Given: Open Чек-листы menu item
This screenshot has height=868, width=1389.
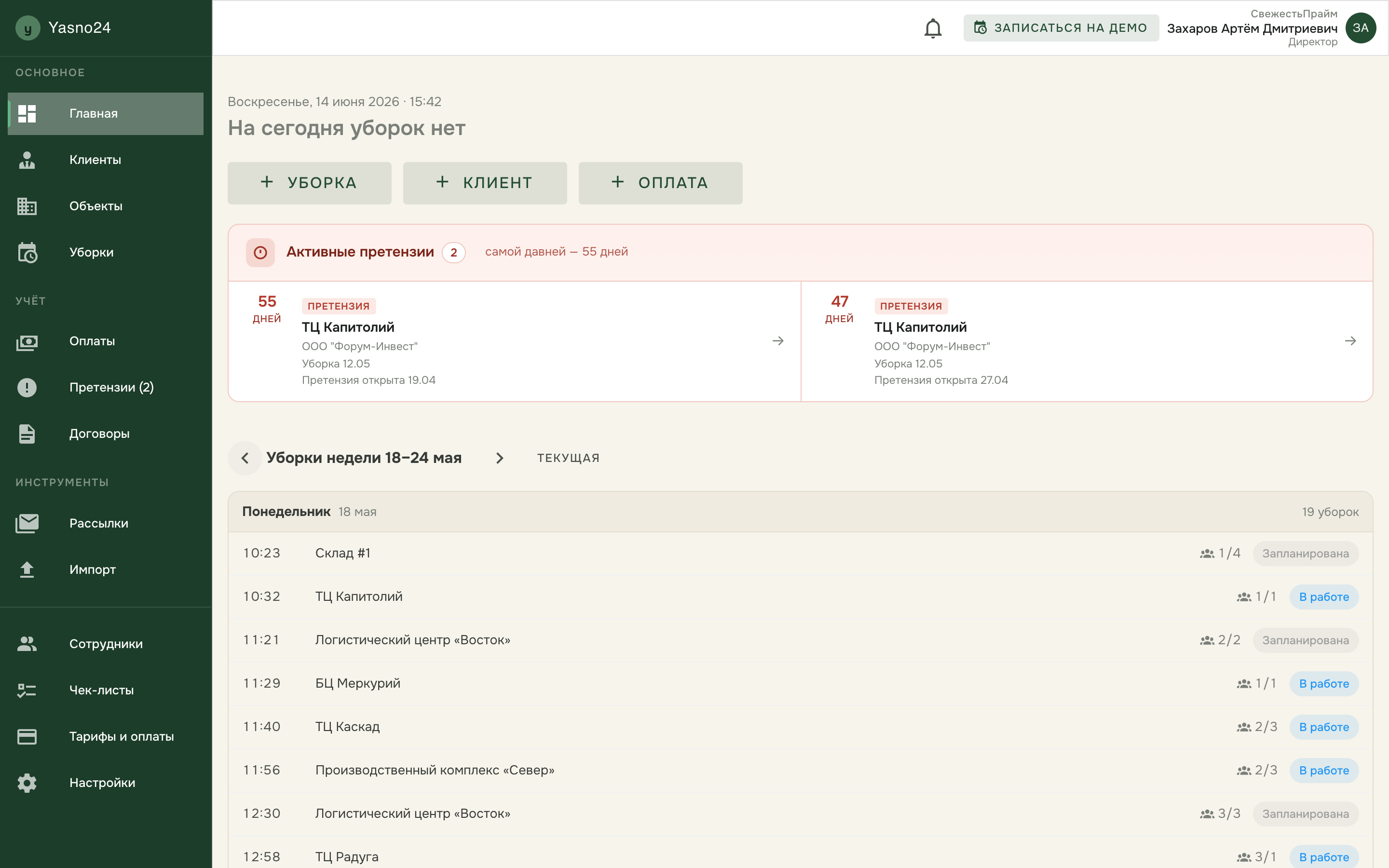Looking at the screenshot, I should [106, 690].
